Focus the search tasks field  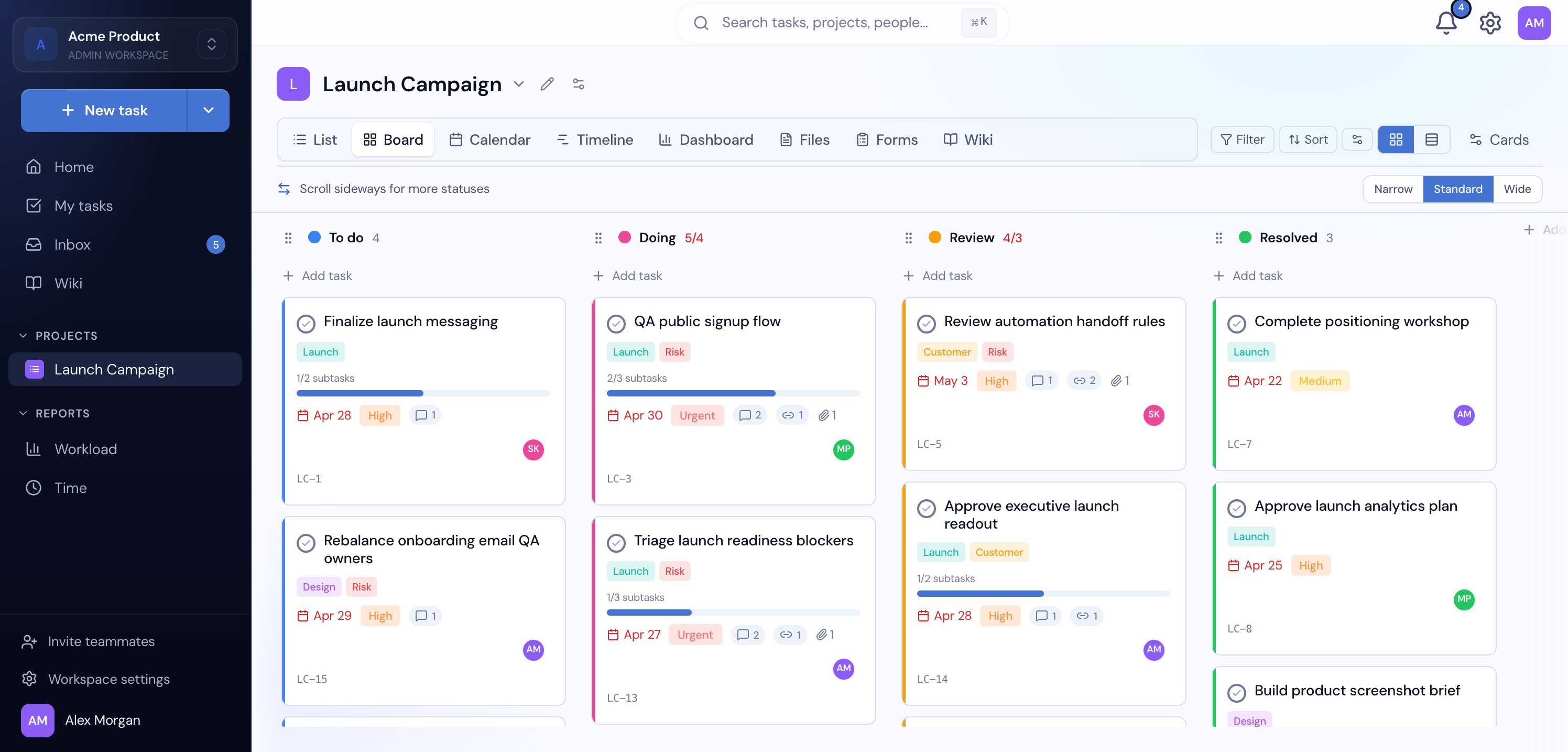pos(843,23)
